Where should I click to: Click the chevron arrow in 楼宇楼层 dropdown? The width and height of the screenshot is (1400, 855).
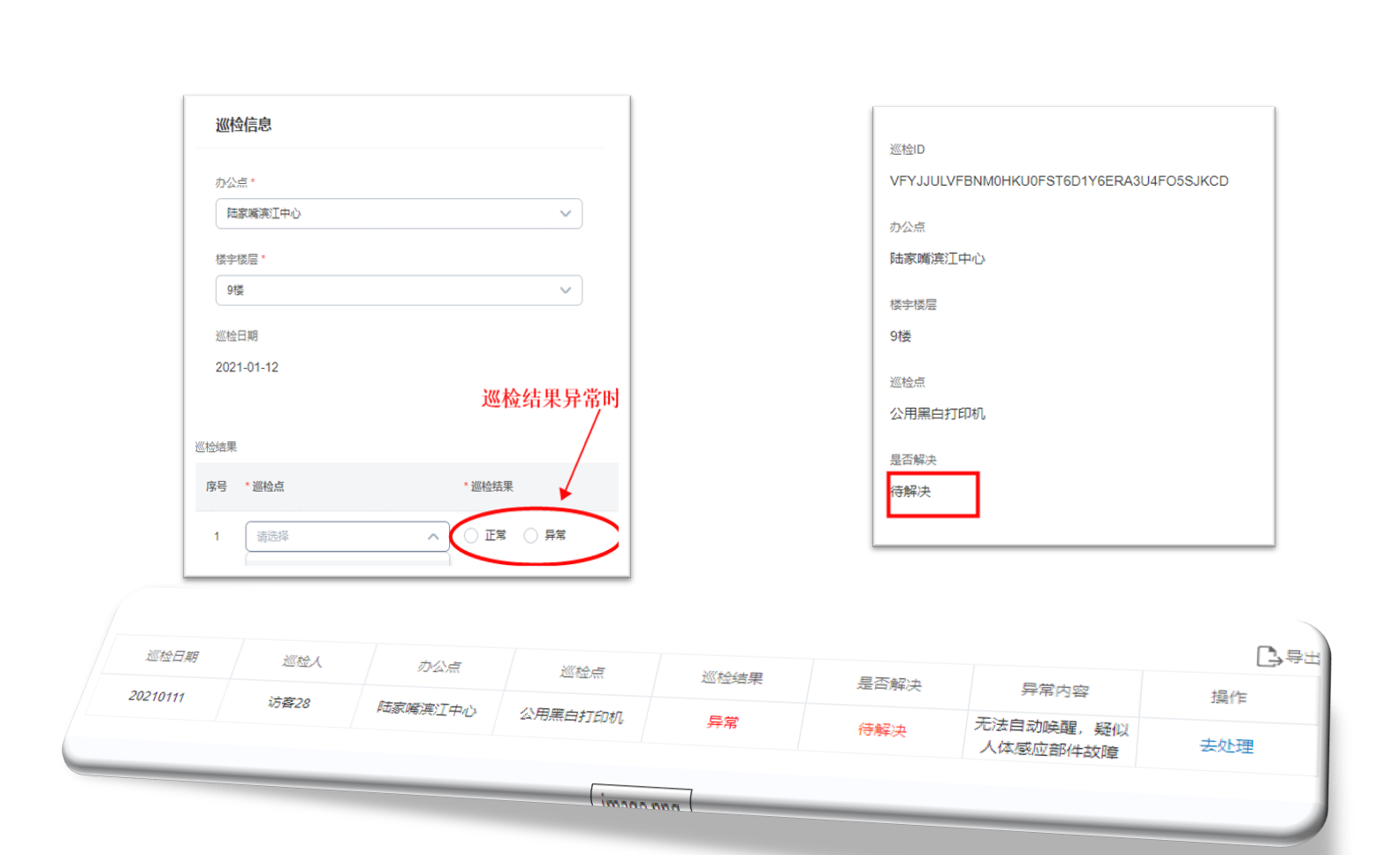point(565,291)
